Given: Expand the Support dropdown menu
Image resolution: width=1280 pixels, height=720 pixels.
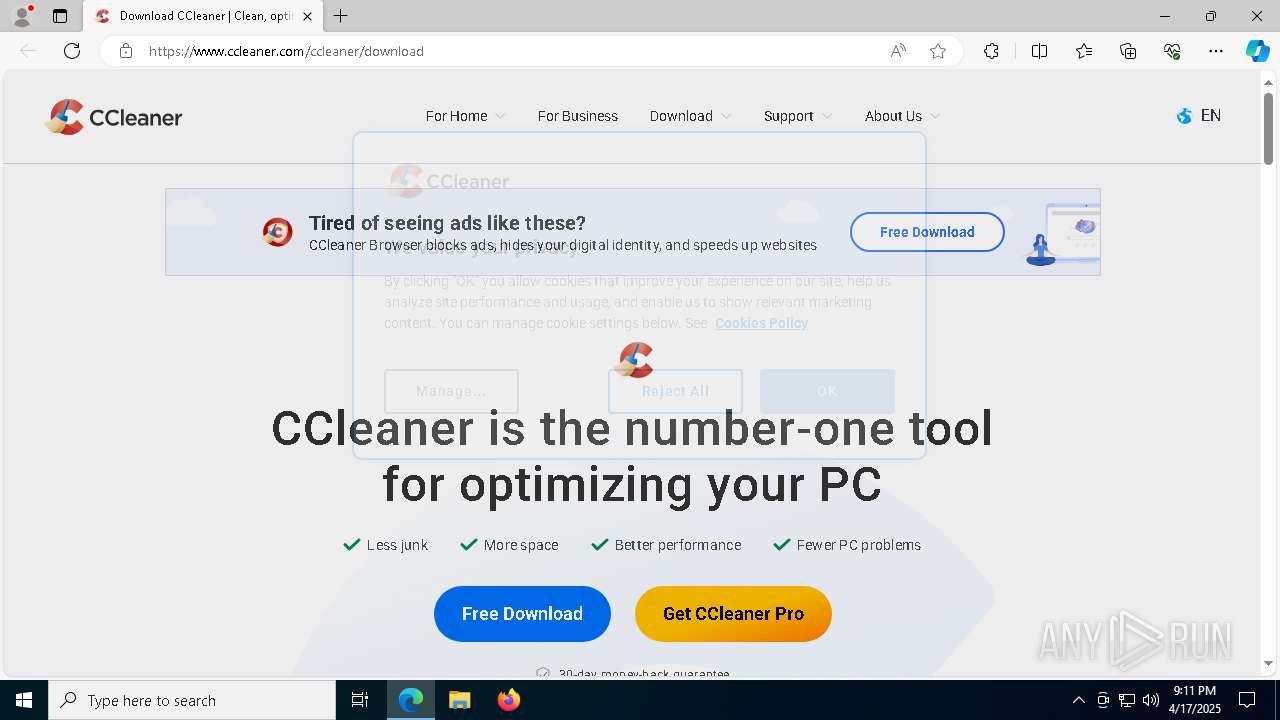Looking at the screenshot, I should coord(798,116).
